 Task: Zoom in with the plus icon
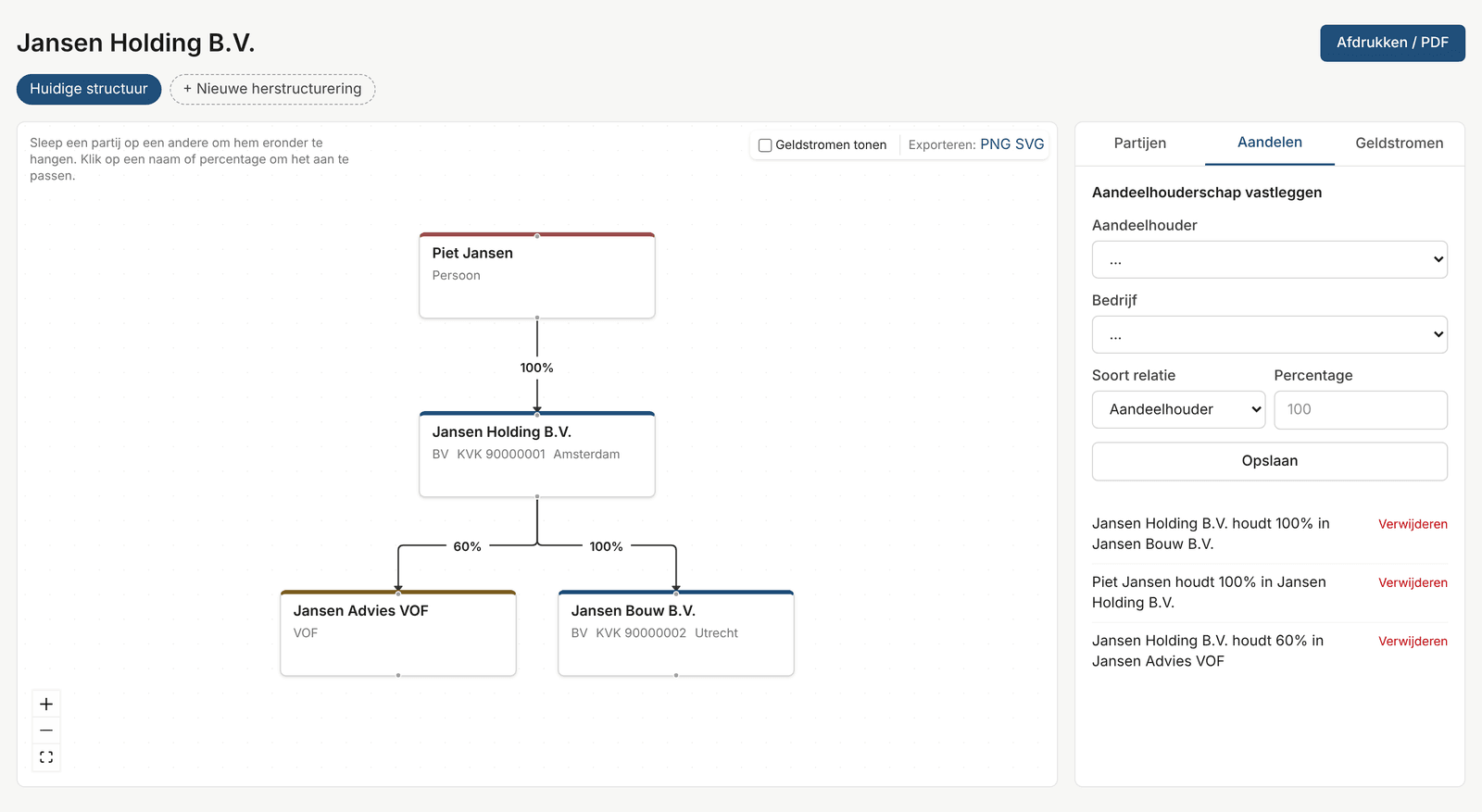pos(46,704)
